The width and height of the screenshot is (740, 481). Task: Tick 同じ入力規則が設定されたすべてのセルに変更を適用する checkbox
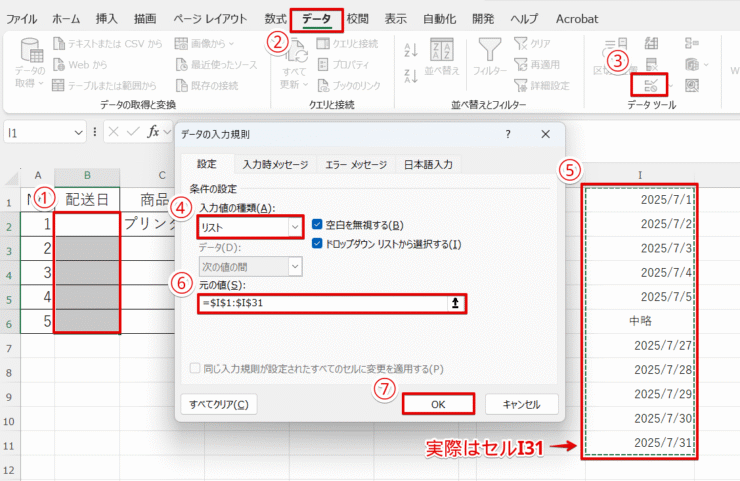(195, 368)
